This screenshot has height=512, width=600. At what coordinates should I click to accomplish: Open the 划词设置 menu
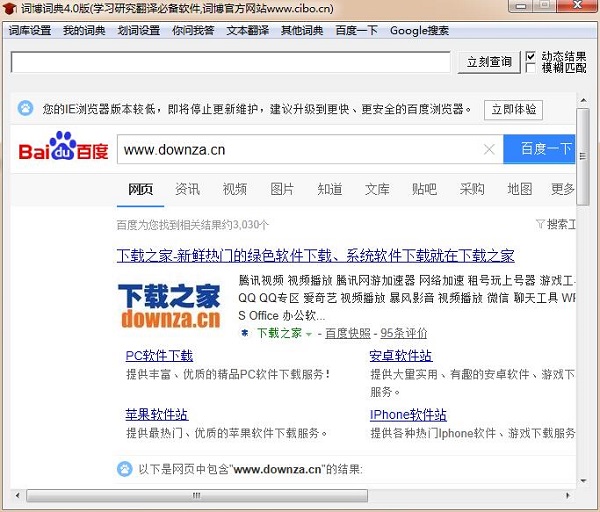click(x=139, y=30)
